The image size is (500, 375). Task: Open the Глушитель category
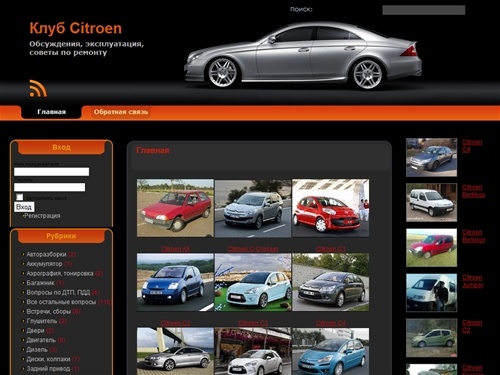tap(42, 321)
